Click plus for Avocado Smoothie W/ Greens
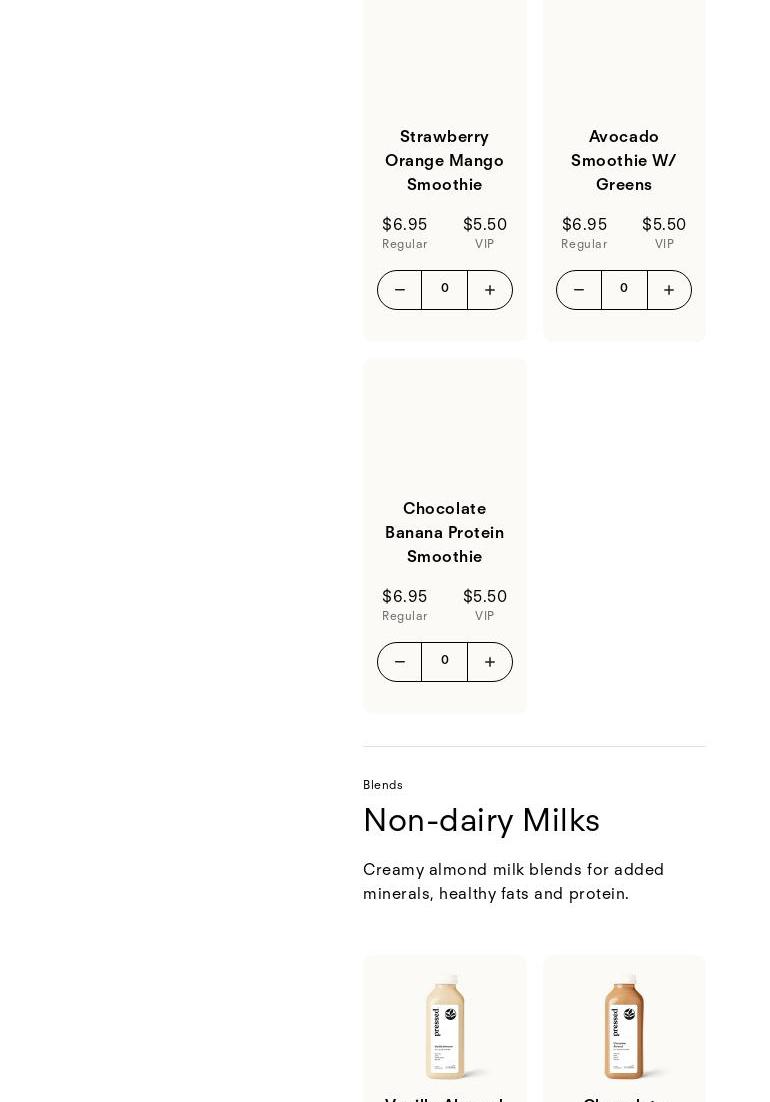The width and height of the screenshot is (770, 1102). click(669, 290)
